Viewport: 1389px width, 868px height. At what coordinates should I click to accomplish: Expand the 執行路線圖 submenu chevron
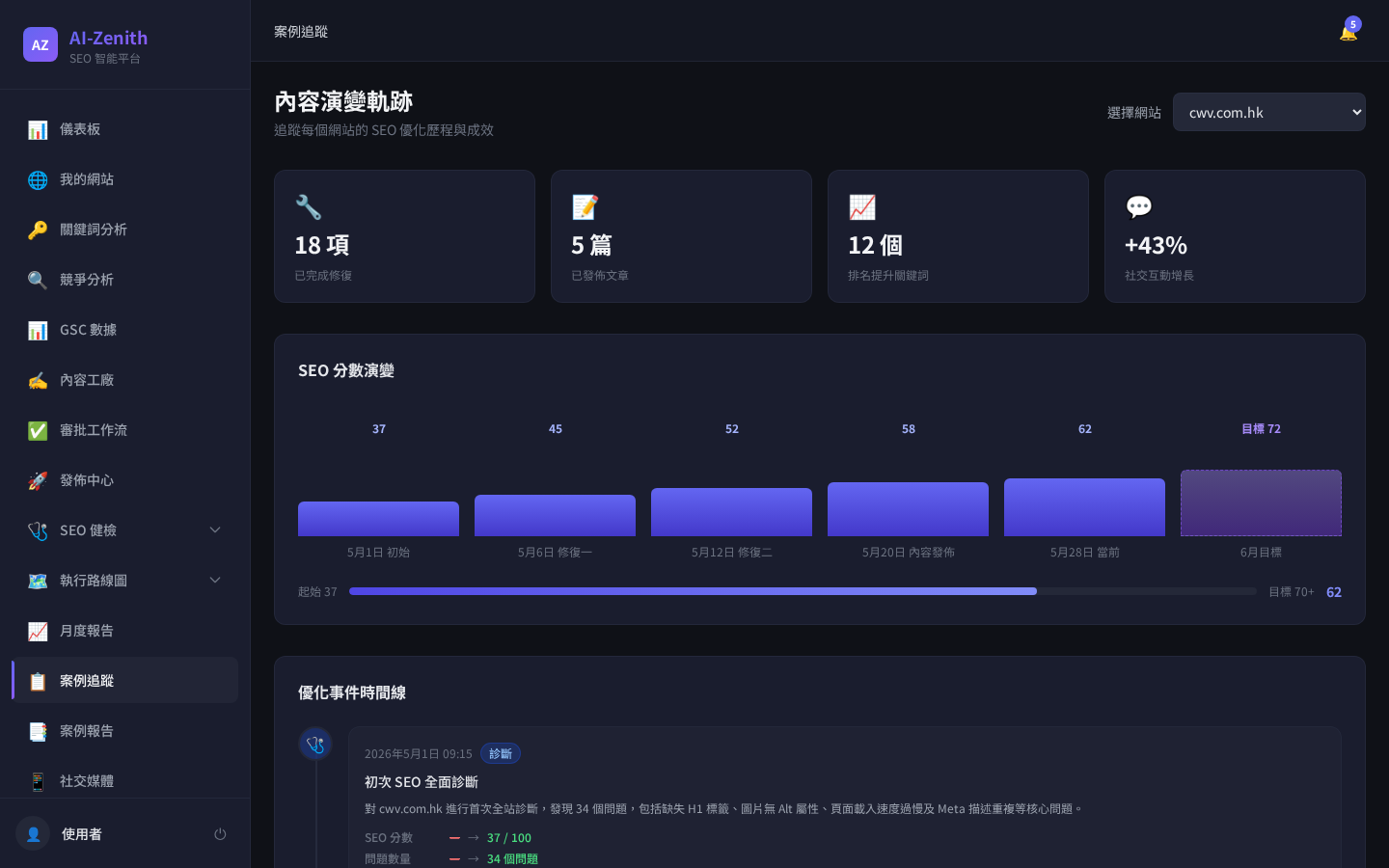[215, 580]
